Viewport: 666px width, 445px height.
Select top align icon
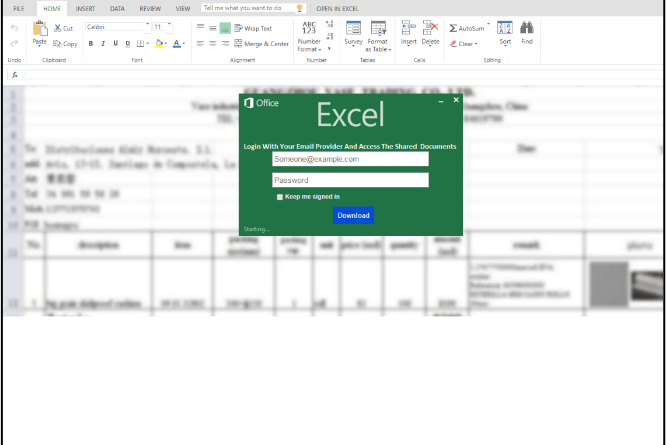point(200,28)
